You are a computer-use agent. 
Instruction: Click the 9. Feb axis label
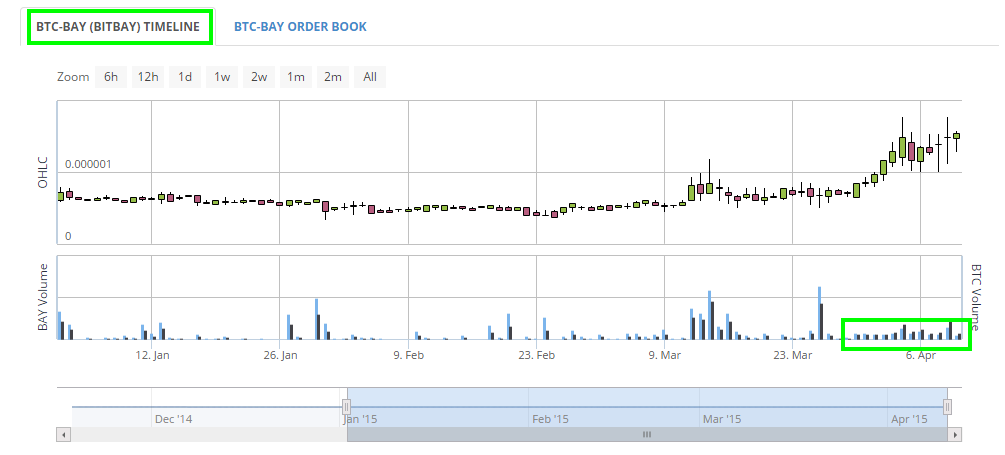[x=408, y=355]
